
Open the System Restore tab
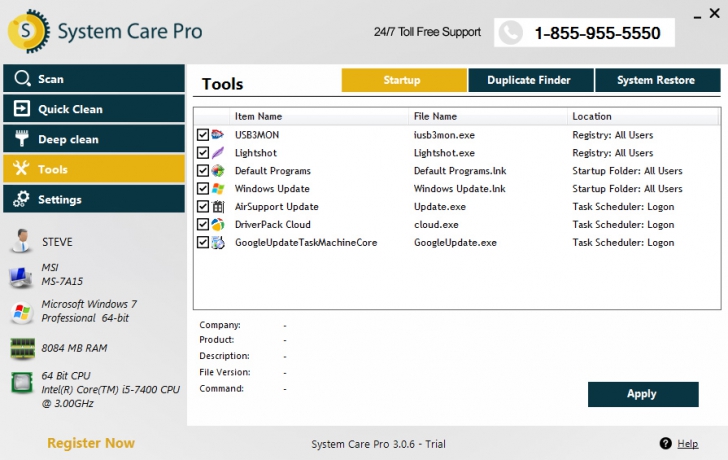click(657, 80)
